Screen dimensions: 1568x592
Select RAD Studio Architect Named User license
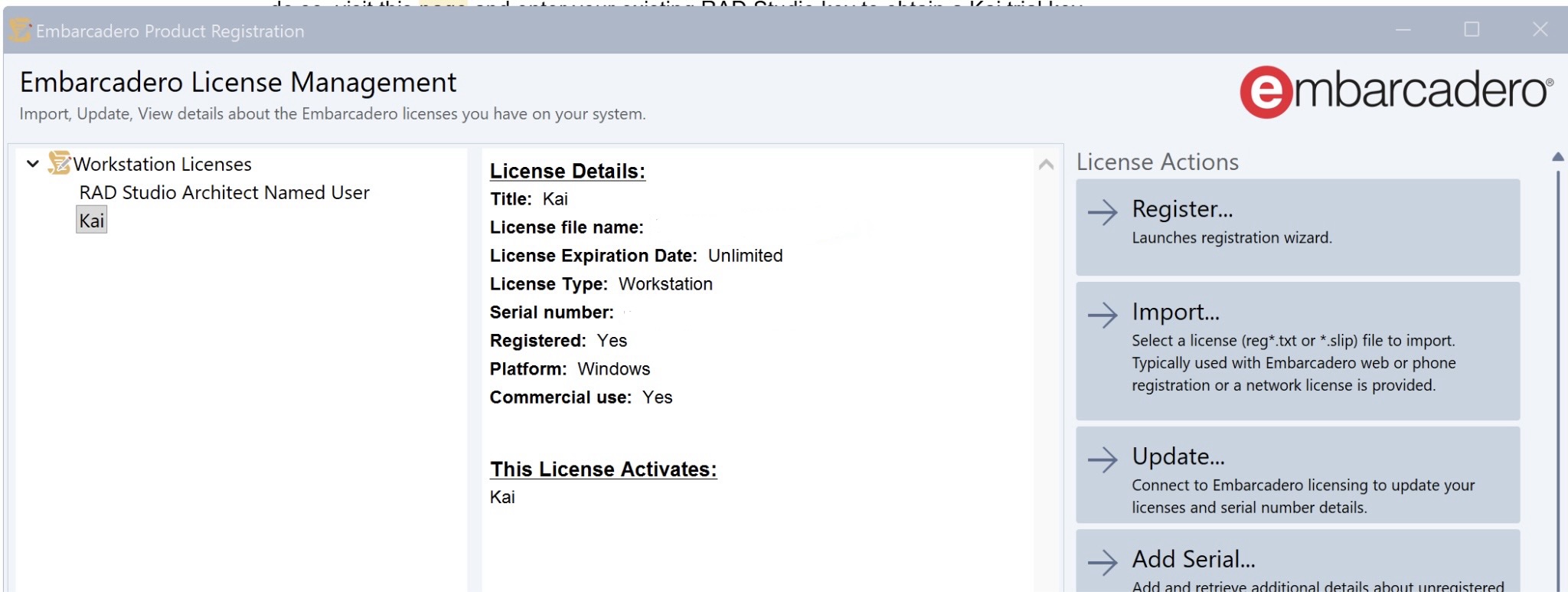[x=224, y=192]
